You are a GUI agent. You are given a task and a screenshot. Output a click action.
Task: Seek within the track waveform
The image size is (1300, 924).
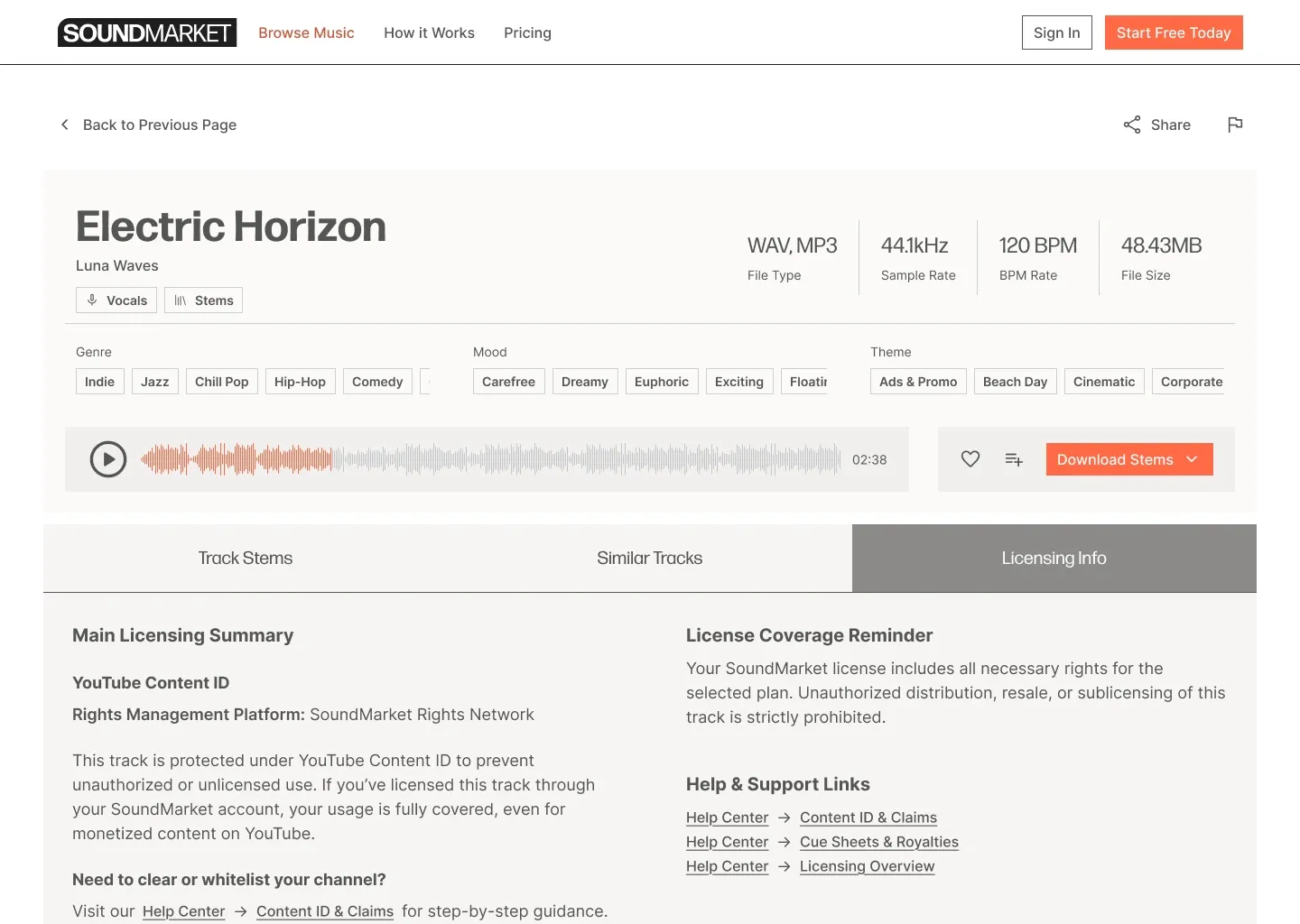coord(490,459)
